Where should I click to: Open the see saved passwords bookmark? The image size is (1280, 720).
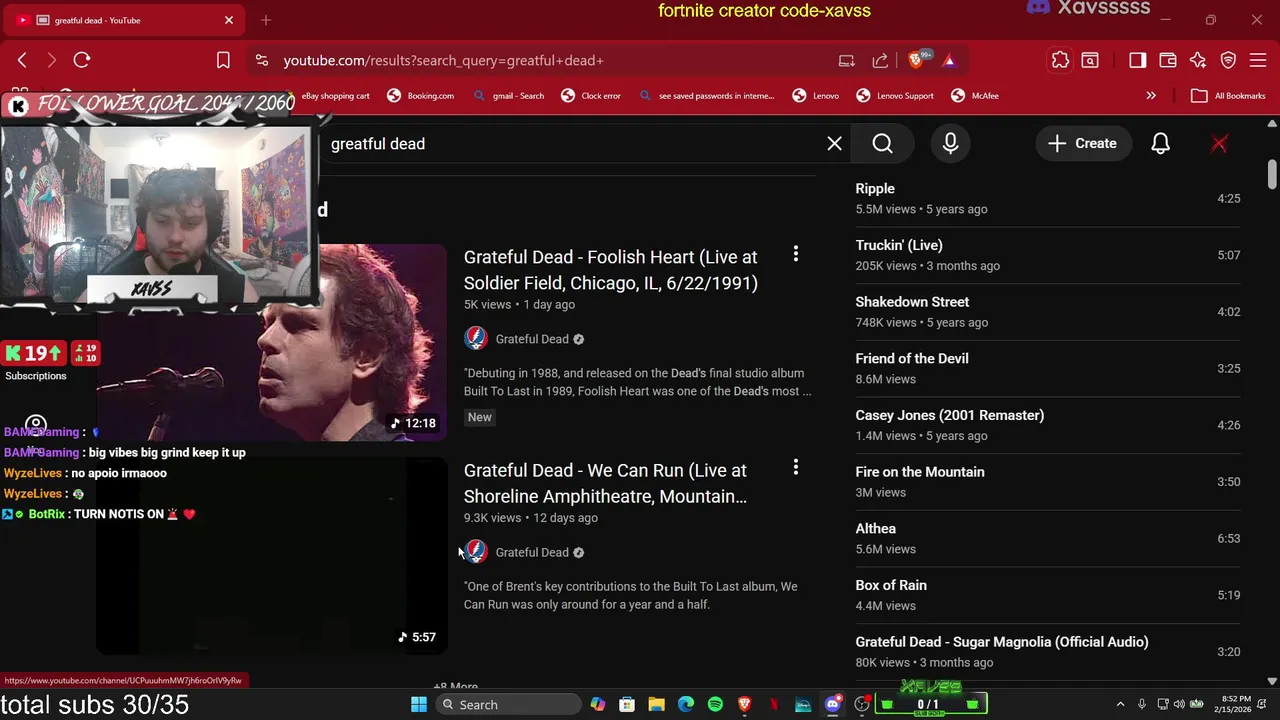tap(706, 96)
